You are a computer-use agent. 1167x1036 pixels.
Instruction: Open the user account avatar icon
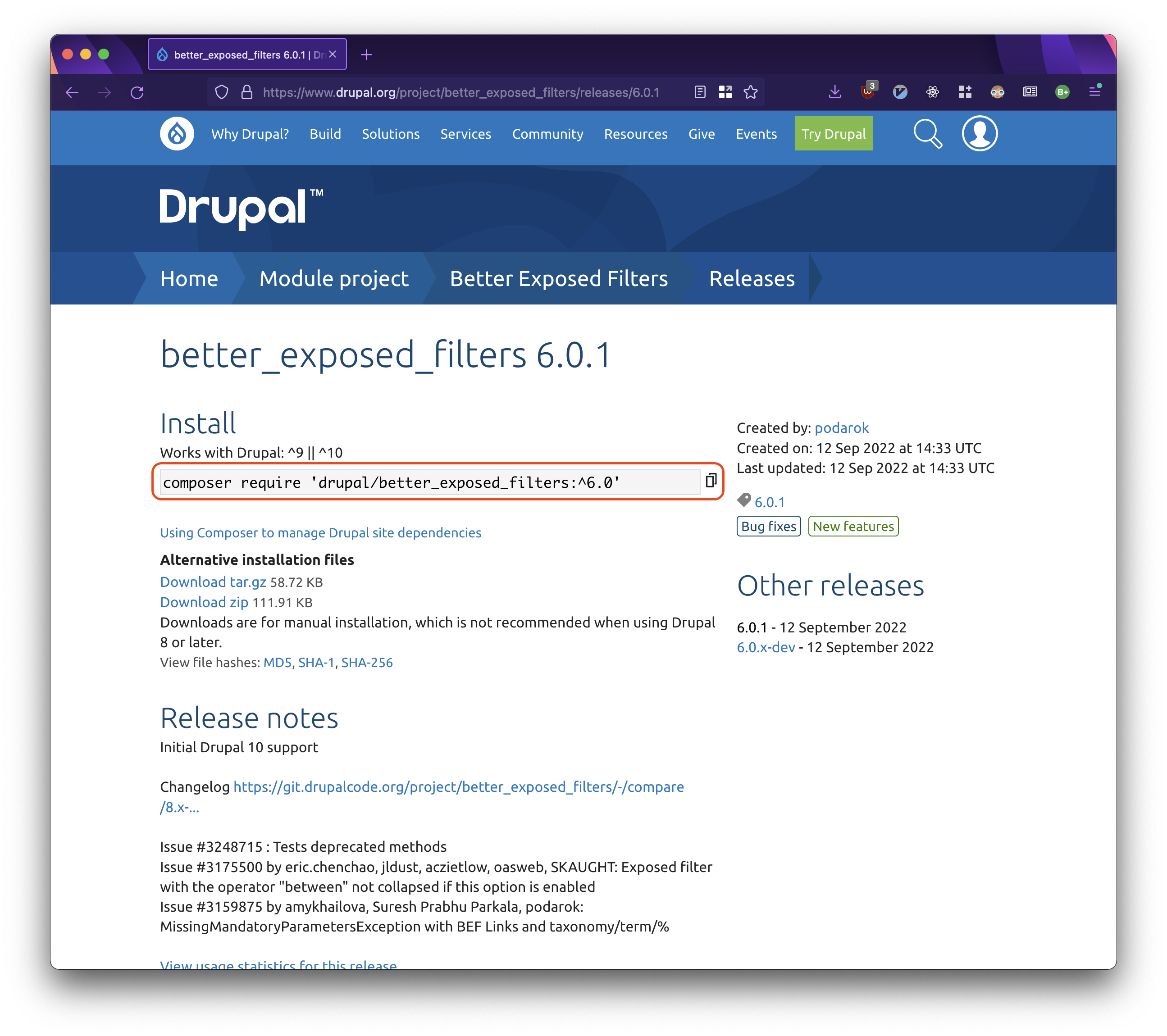(x=980, y=134)
